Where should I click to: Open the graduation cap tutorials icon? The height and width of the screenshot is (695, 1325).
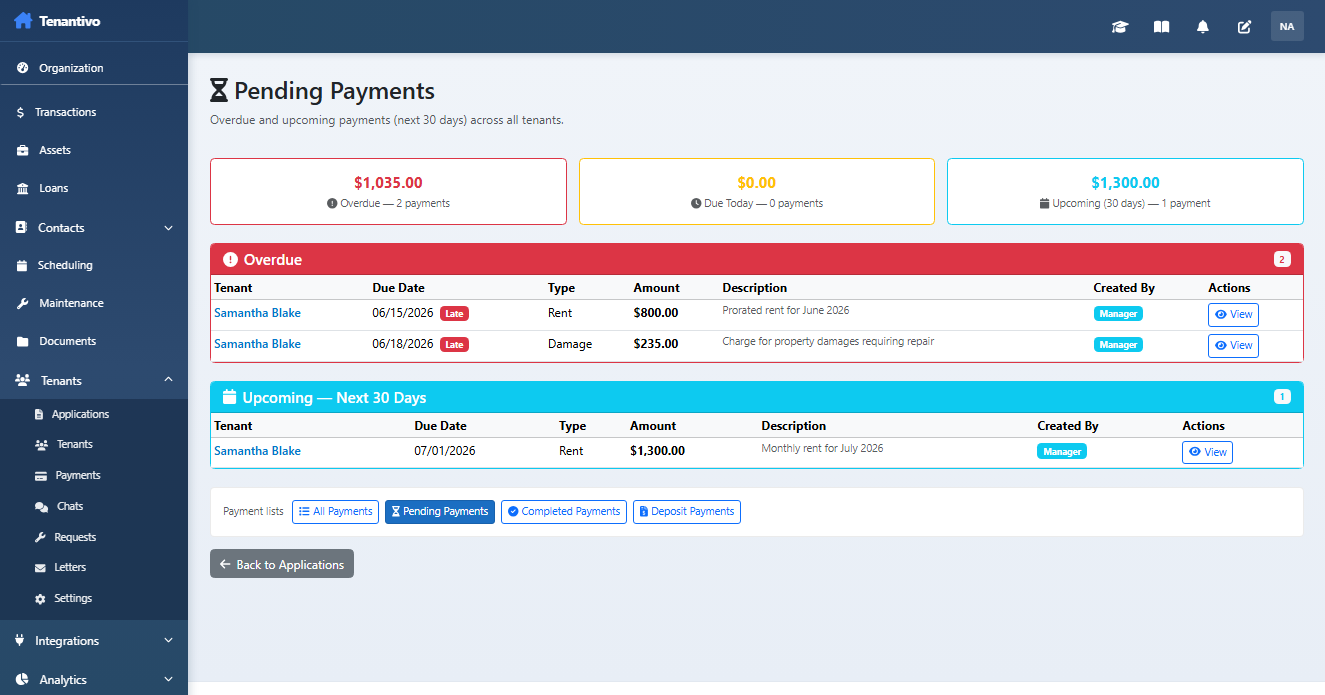(x=1120, y=27)
